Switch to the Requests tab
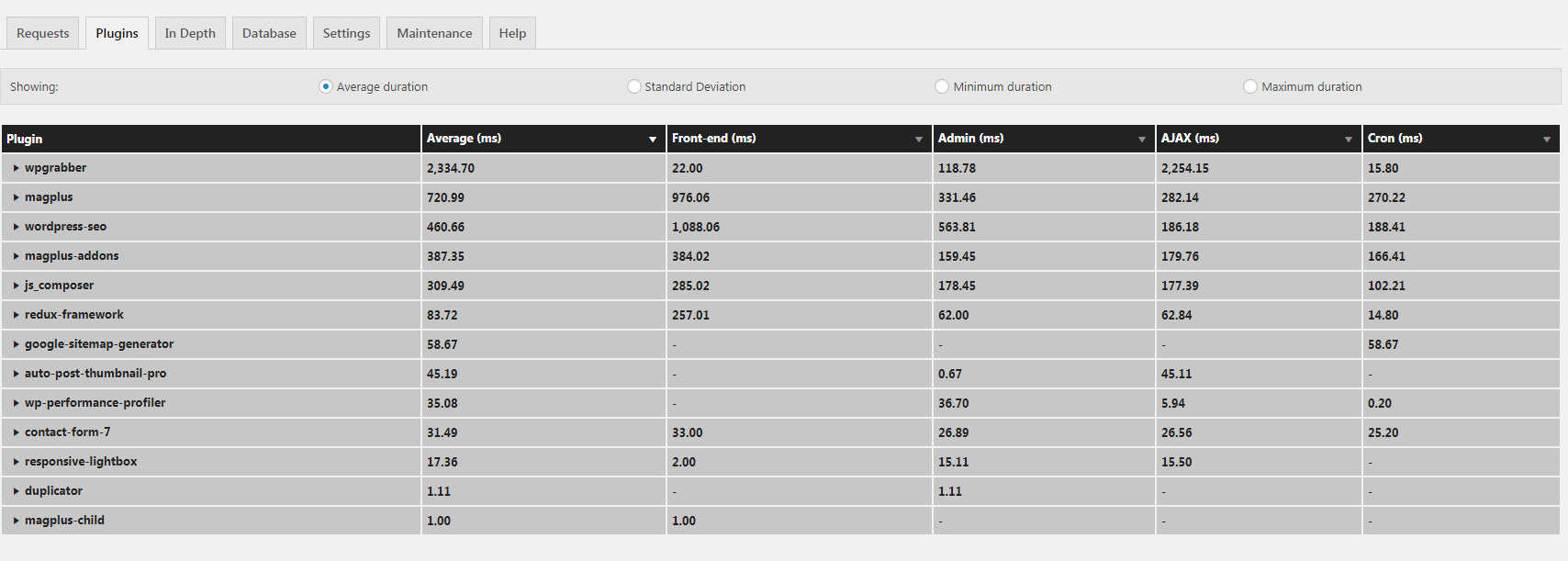The height and width of the screenshot is (561, 1568). (x=42, y=33)
